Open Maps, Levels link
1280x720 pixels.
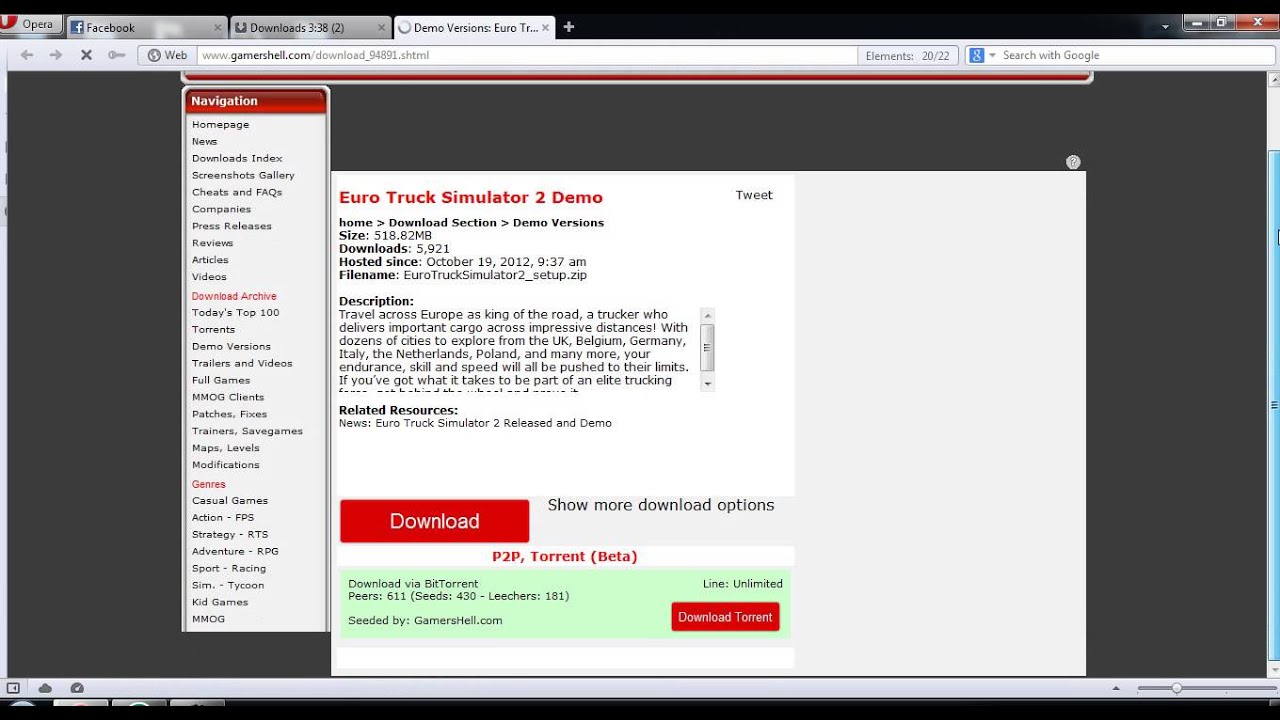(225, 449)
